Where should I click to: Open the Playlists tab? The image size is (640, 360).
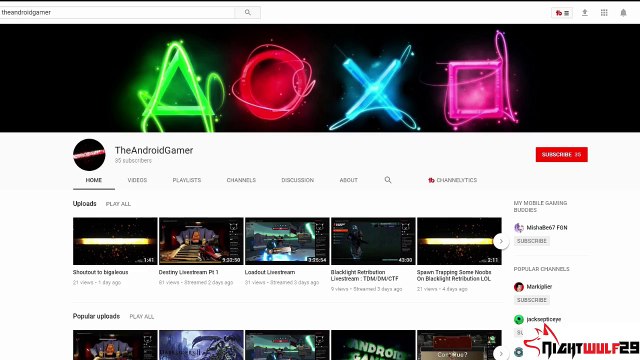point(187,180)
